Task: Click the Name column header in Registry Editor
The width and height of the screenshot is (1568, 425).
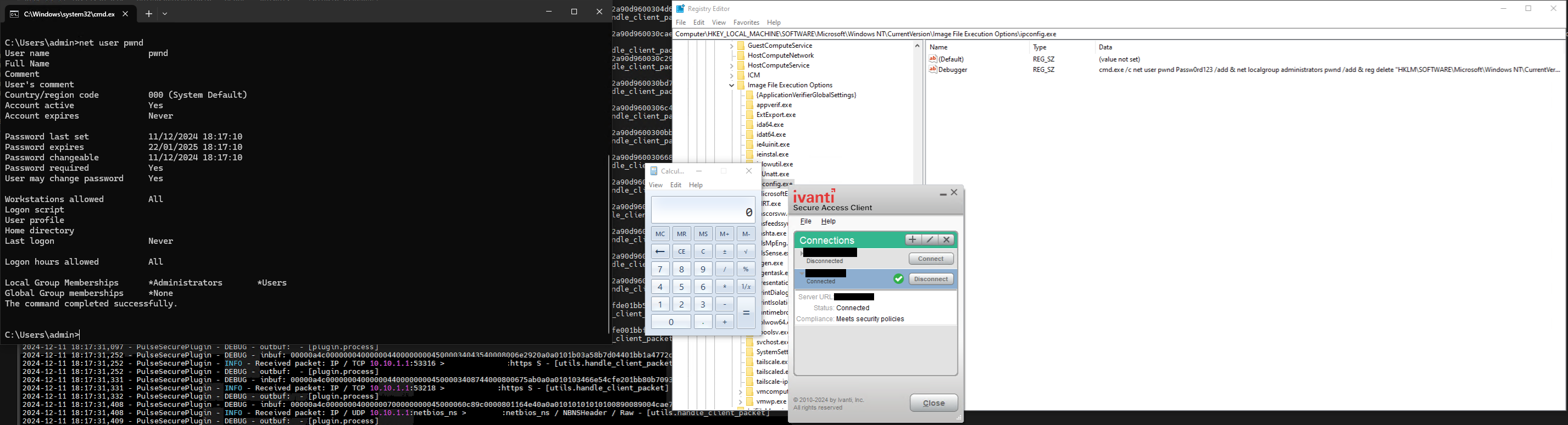Action: (938, 47)
